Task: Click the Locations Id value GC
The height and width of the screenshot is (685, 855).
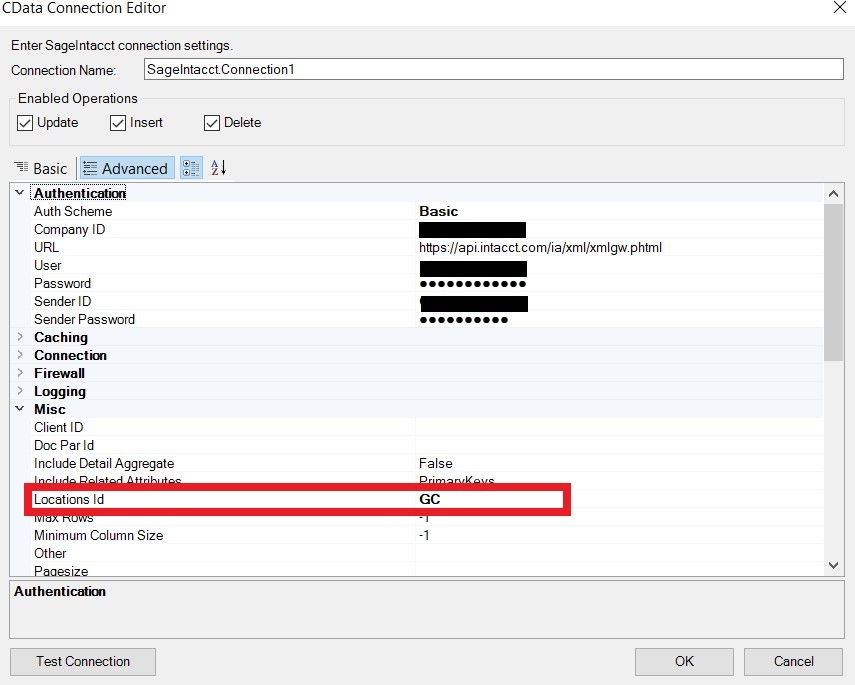Action: click(430, 499)
